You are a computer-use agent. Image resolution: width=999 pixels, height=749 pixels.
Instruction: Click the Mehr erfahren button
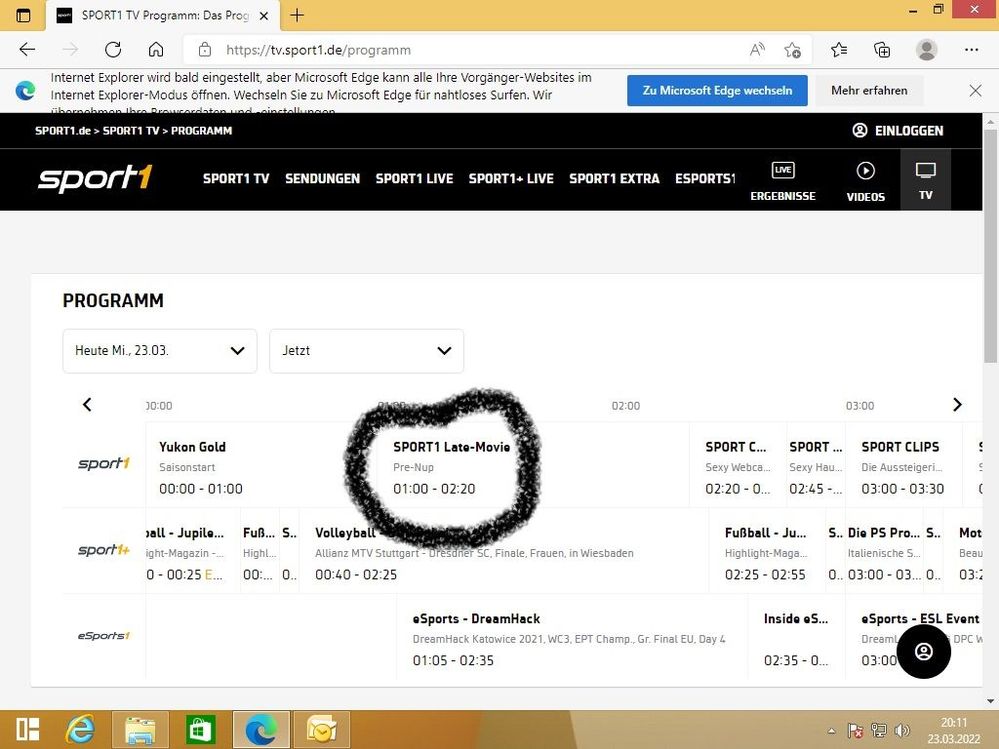pyautogui.click(x=869, y=90)
